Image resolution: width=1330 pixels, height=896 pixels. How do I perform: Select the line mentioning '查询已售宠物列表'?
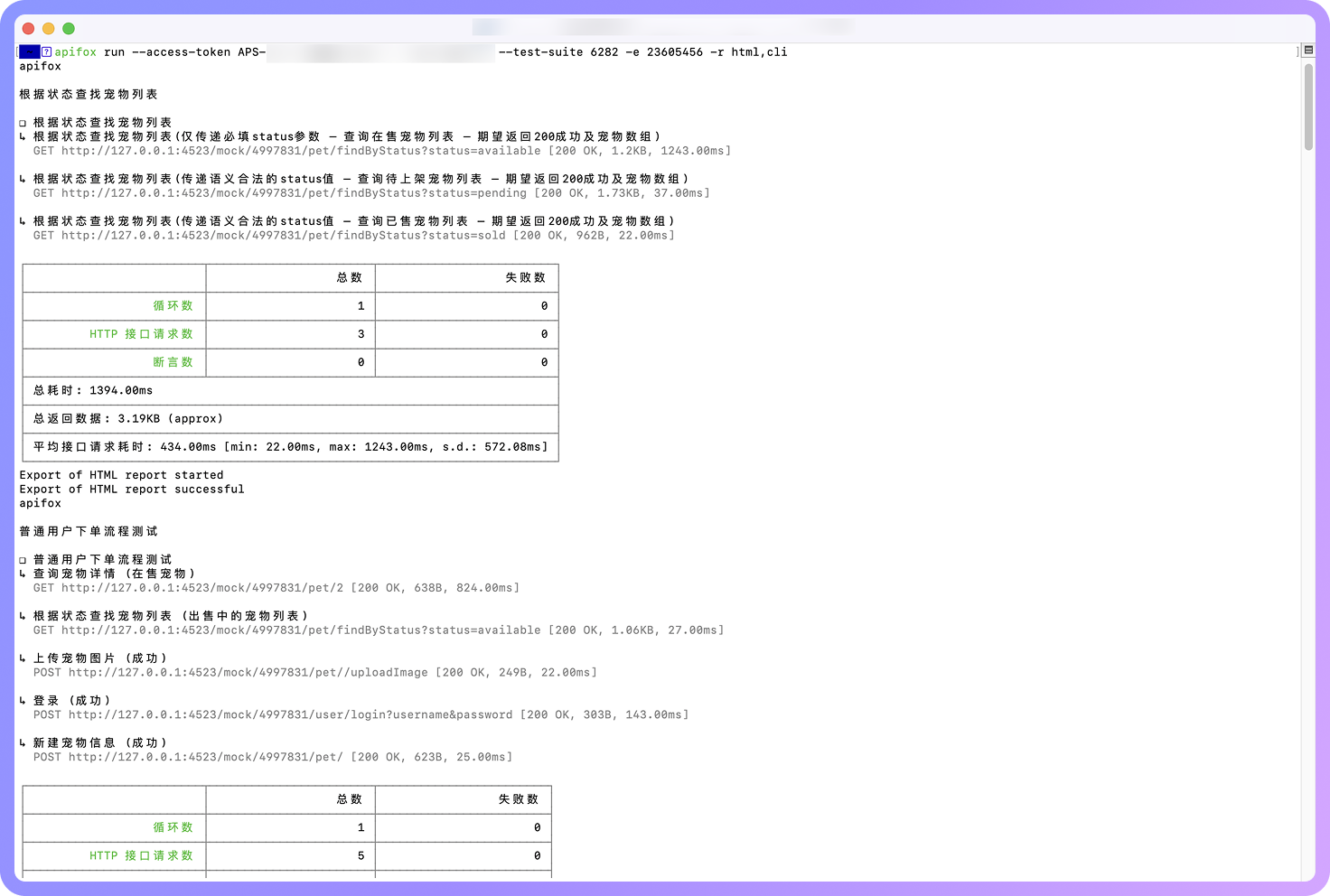[x=347, y=221]
